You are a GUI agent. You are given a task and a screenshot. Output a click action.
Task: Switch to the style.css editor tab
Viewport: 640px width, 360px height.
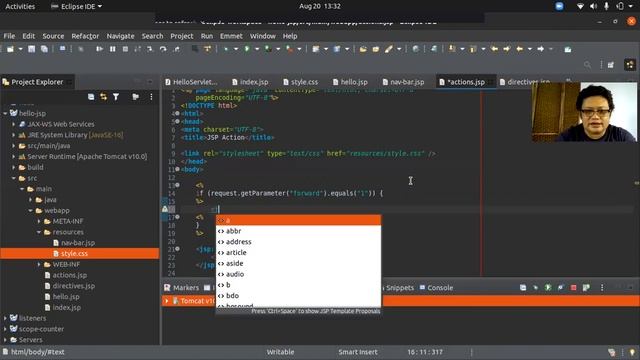click(x=301, y=82)
